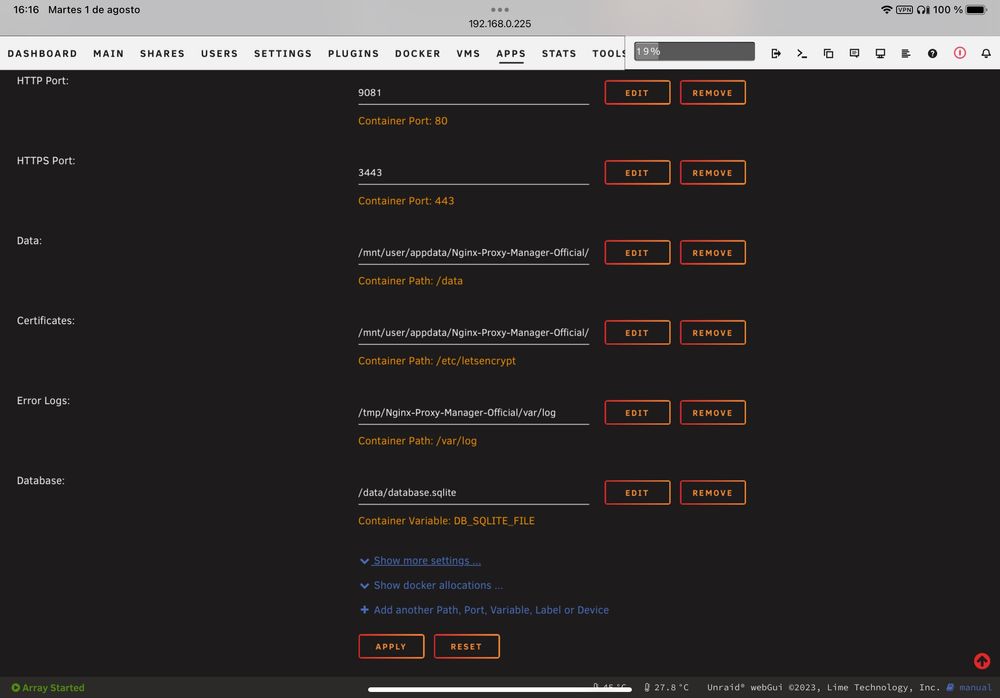
Task: Select the HTTP Port input field showing 9081
Action: pos(473,92)
